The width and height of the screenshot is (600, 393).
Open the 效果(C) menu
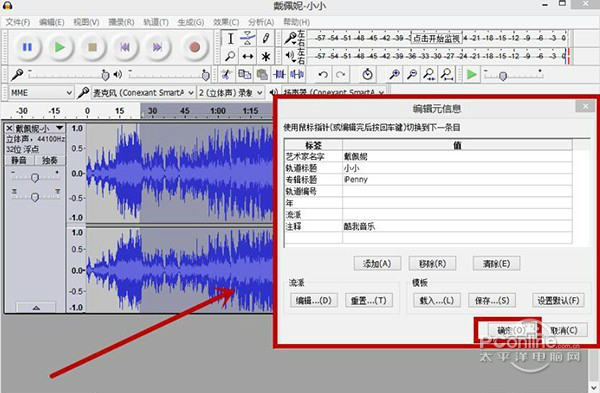[x=226, y=22]
